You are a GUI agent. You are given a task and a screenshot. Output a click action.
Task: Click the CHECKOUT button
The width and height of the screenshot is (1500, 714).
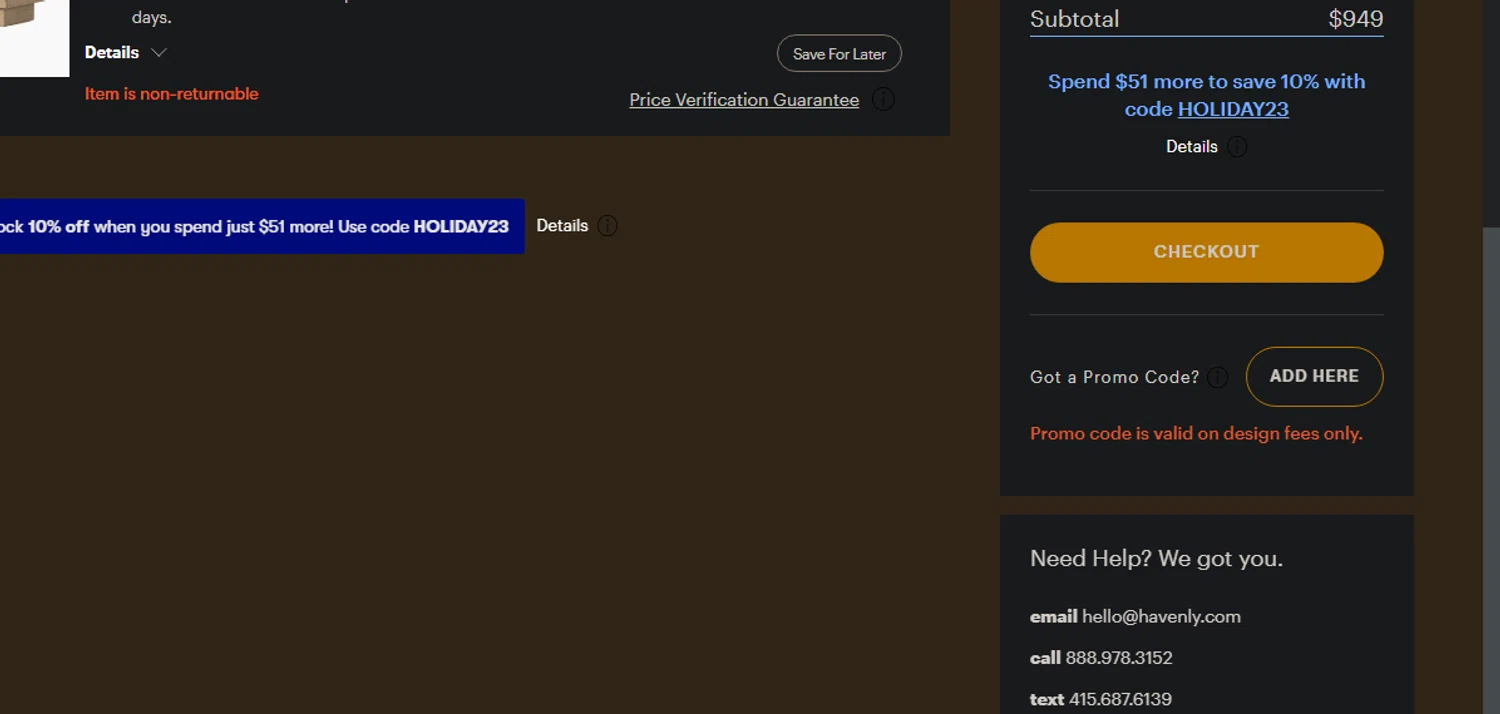tap(1206, 252)
